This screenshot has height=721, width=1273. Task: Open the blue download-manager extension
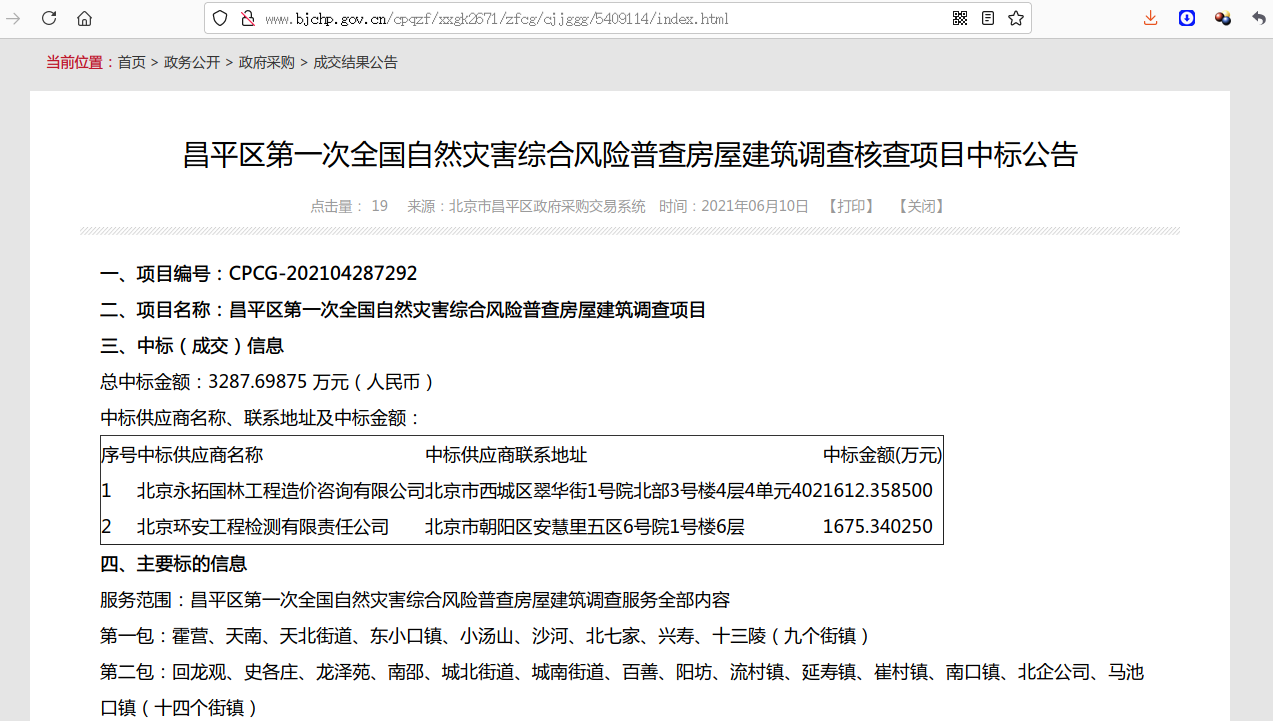[1186, 17]
